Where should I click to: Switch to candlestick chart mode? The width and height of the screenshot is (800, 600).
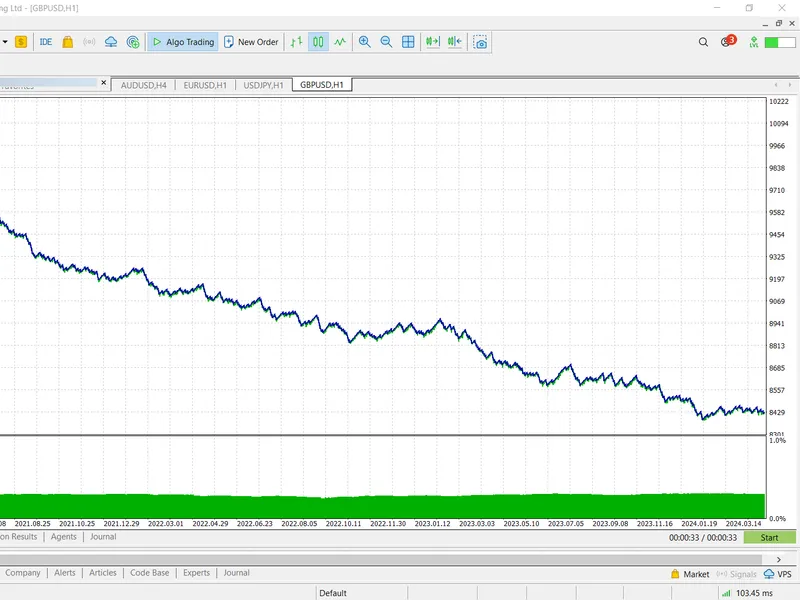pos(318,42)
